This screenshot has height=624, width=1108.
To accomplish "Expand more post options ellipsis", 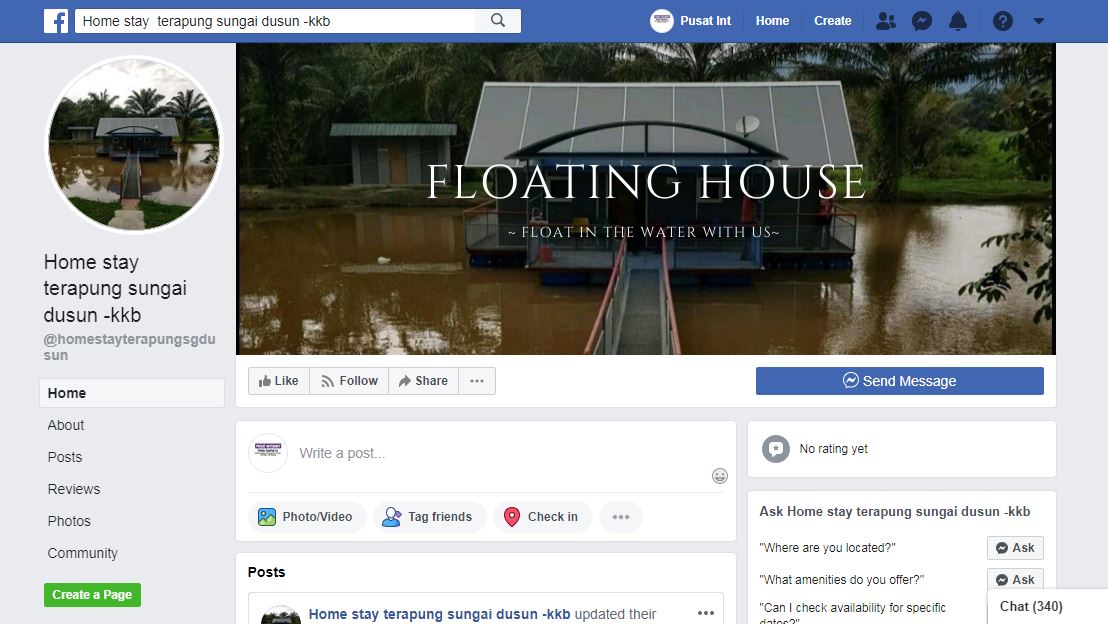I will tap(620, 517).
